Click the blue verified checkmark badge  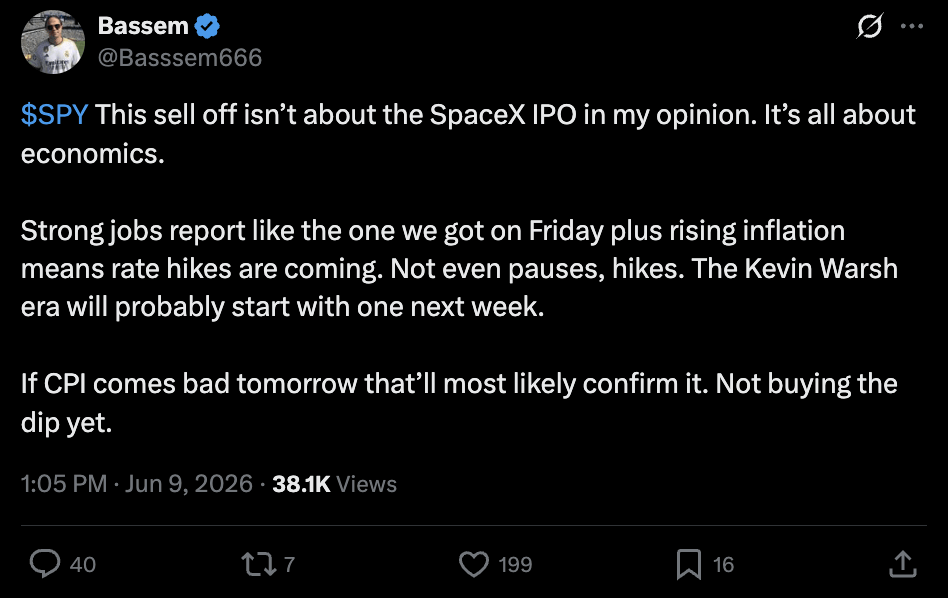click(207, 26)
